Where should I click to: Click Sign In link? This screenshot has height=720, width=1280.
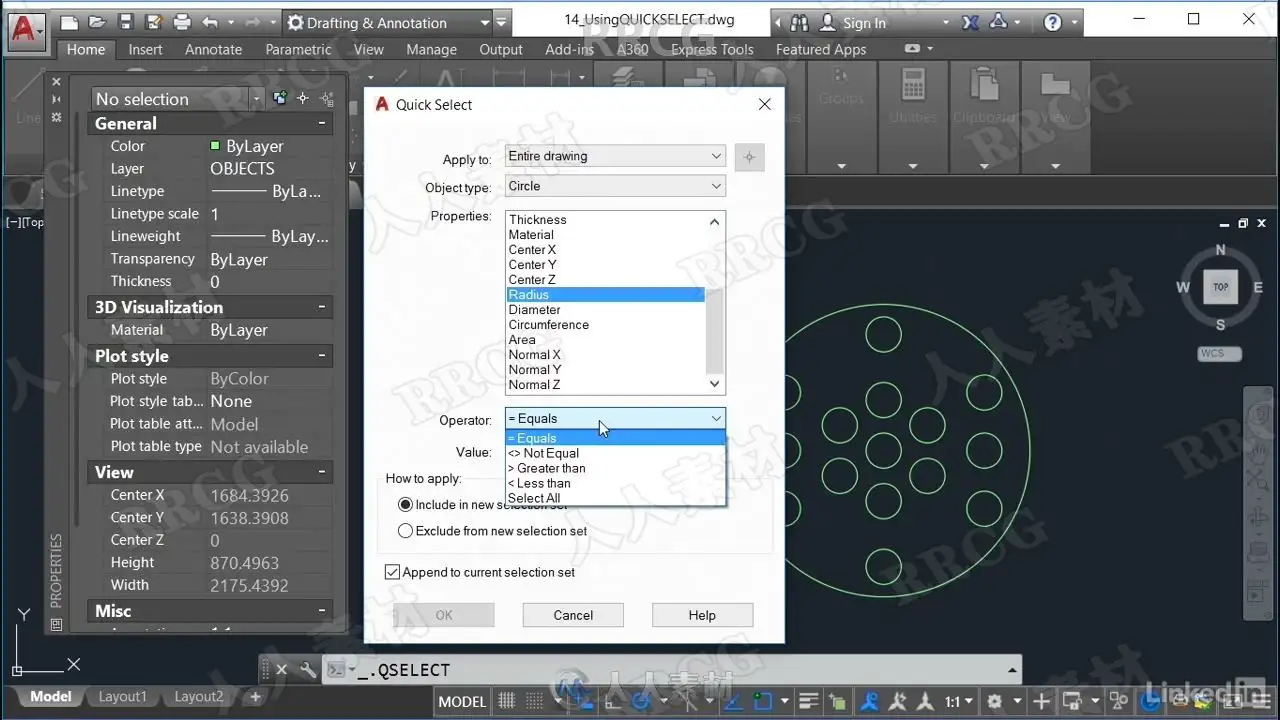864,22
